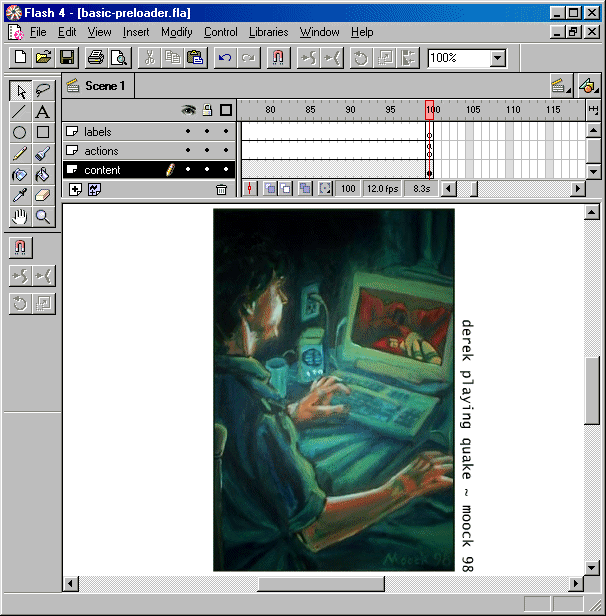Open the Control menu
Viewport: 606px width, 616px height.
point(220,32)
